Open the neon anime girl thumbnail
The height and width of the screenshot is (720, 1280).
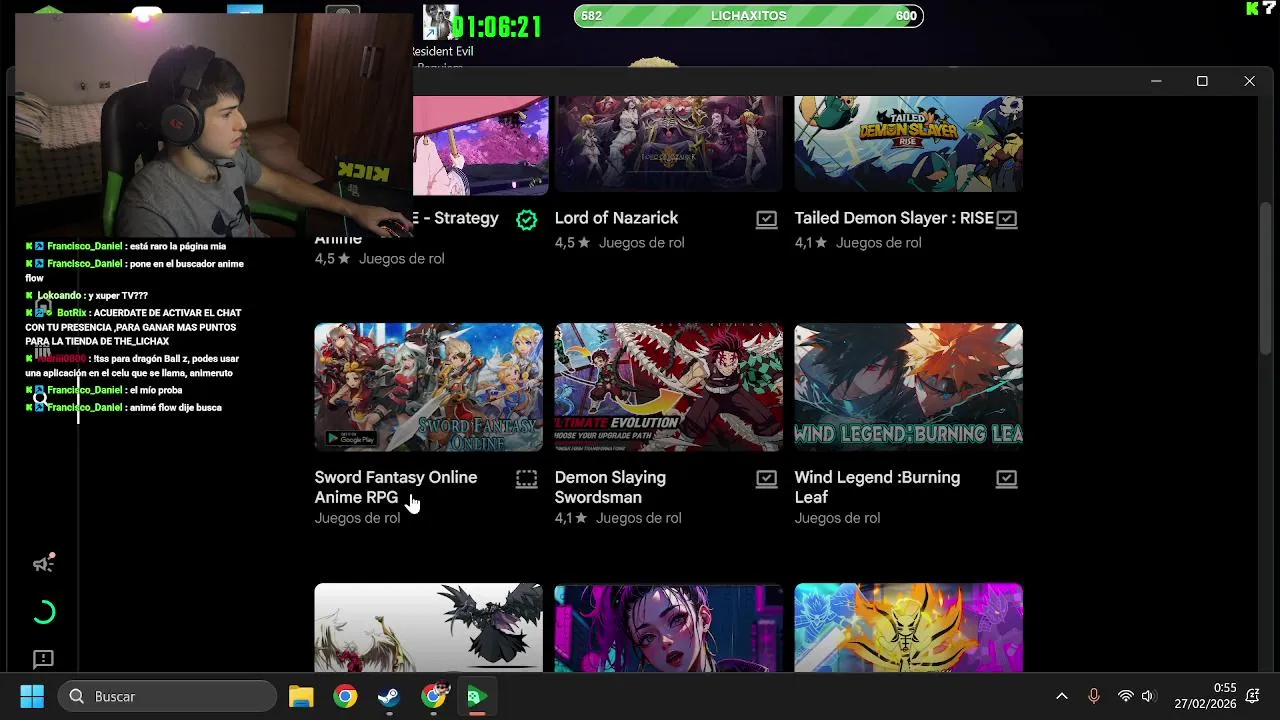669,628
